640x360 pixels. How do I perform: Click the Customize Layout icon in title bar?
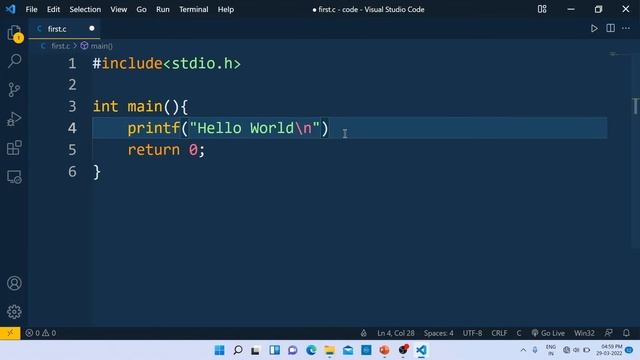coord(542,9)
